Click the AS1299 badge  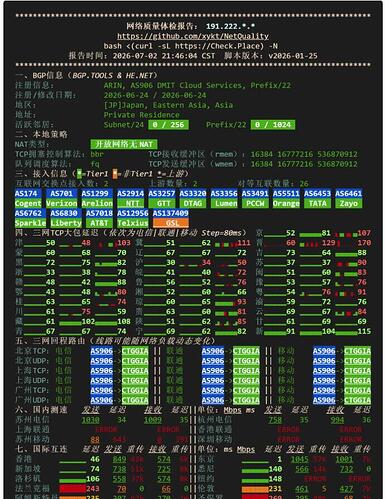pos(97,194)
